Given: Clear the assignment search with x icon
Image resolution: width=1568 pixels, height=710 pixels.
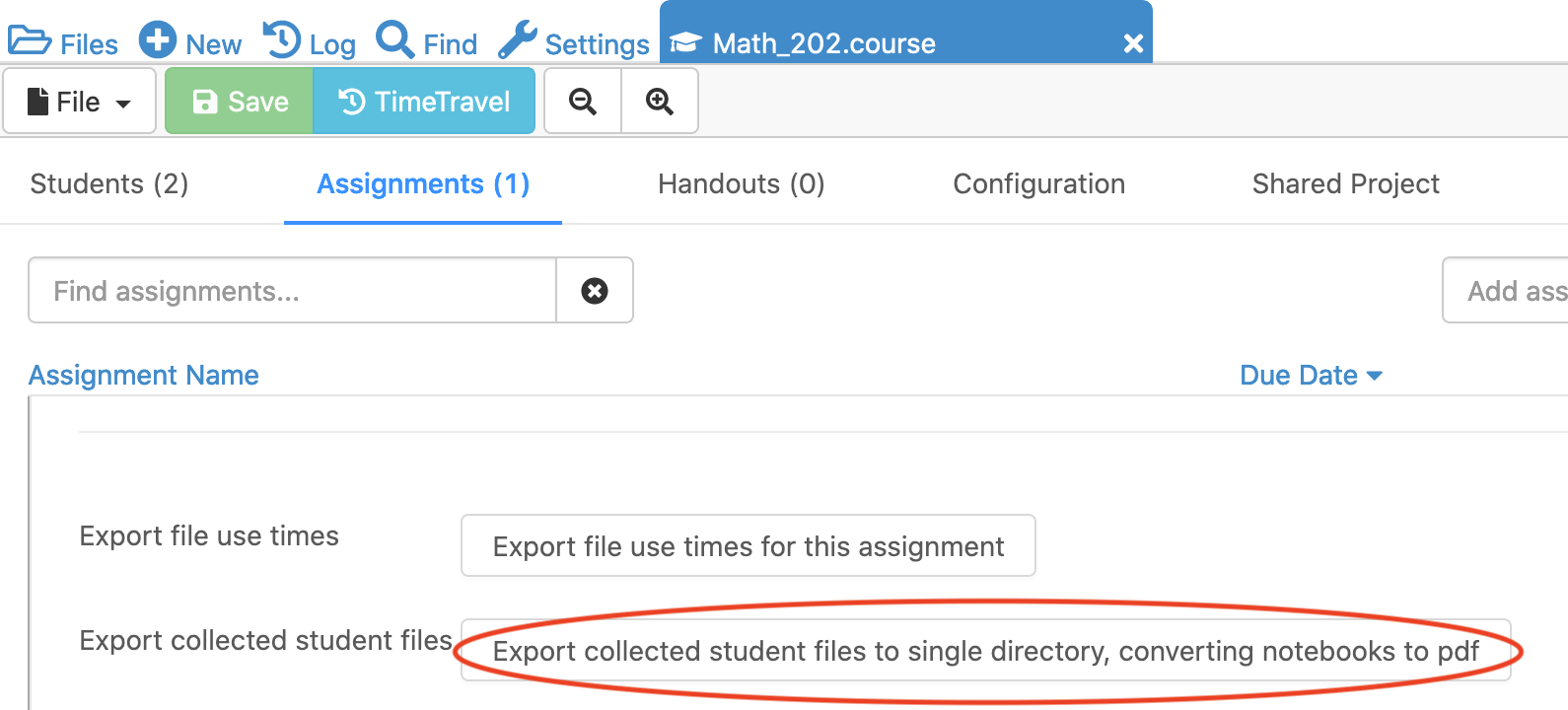Looking at the screenshot, I should coord(595,291).
